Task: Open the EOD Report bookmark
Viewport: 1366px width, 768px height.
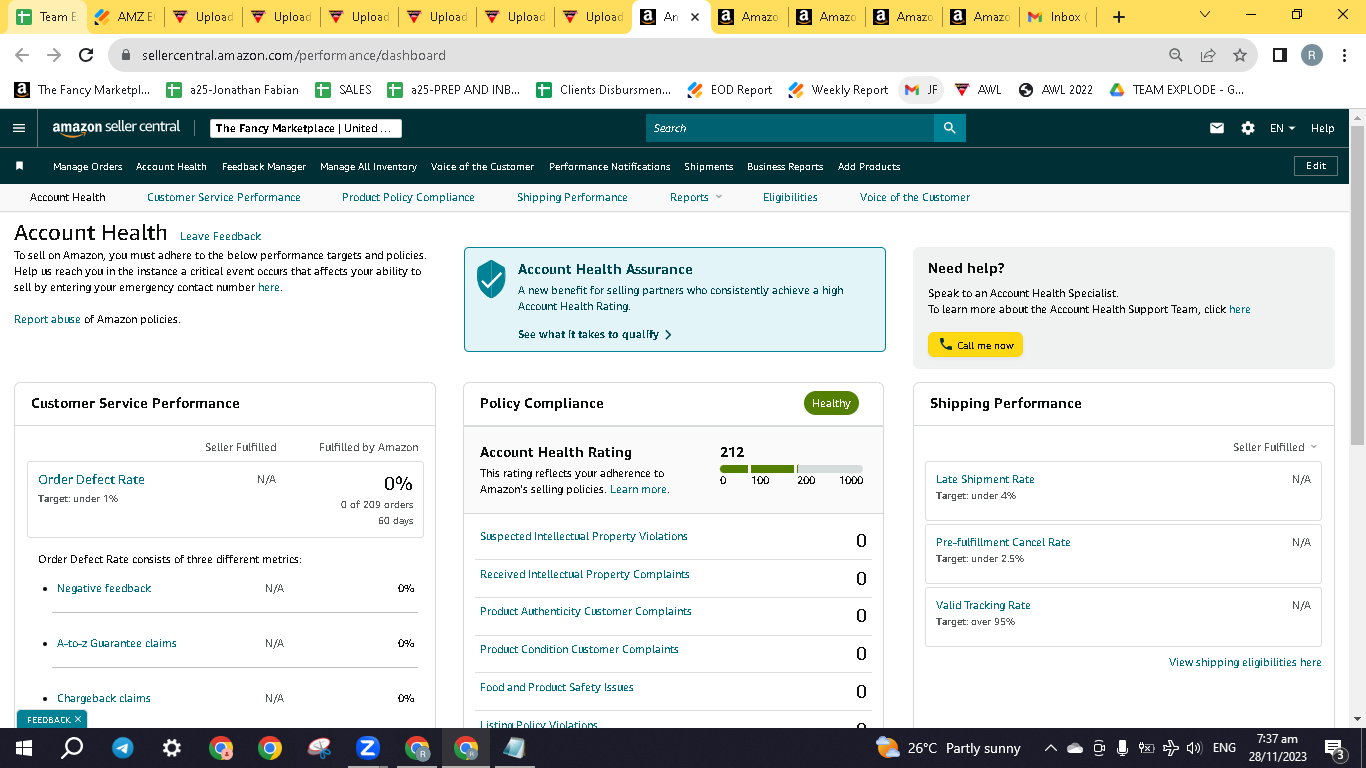Action: (730, 90)
